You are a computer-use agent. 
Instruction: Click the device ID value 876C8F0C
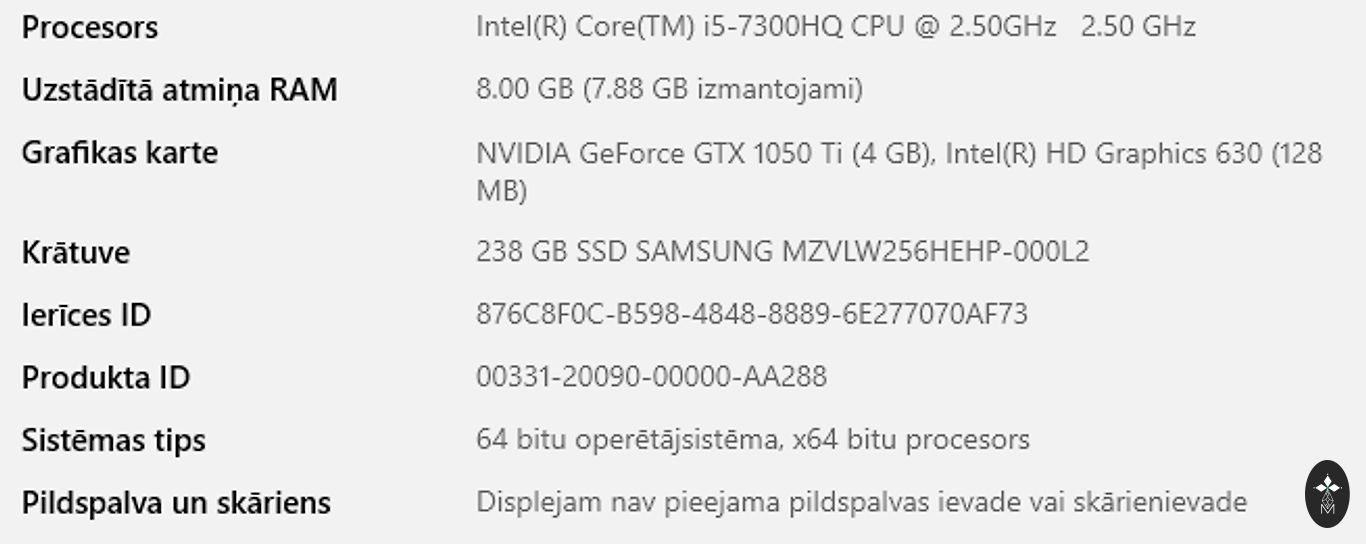(751, 315)
